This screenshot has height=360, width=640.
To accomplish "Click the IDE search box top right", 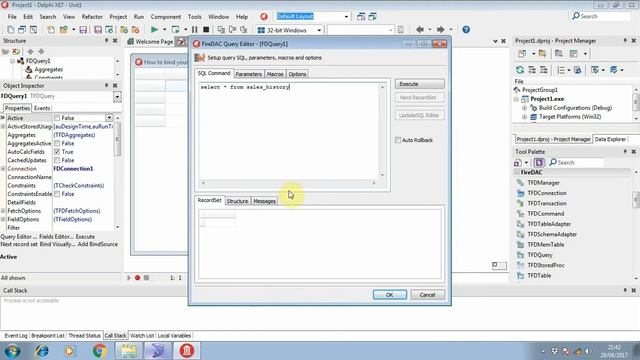I will (x=600, y=16).
